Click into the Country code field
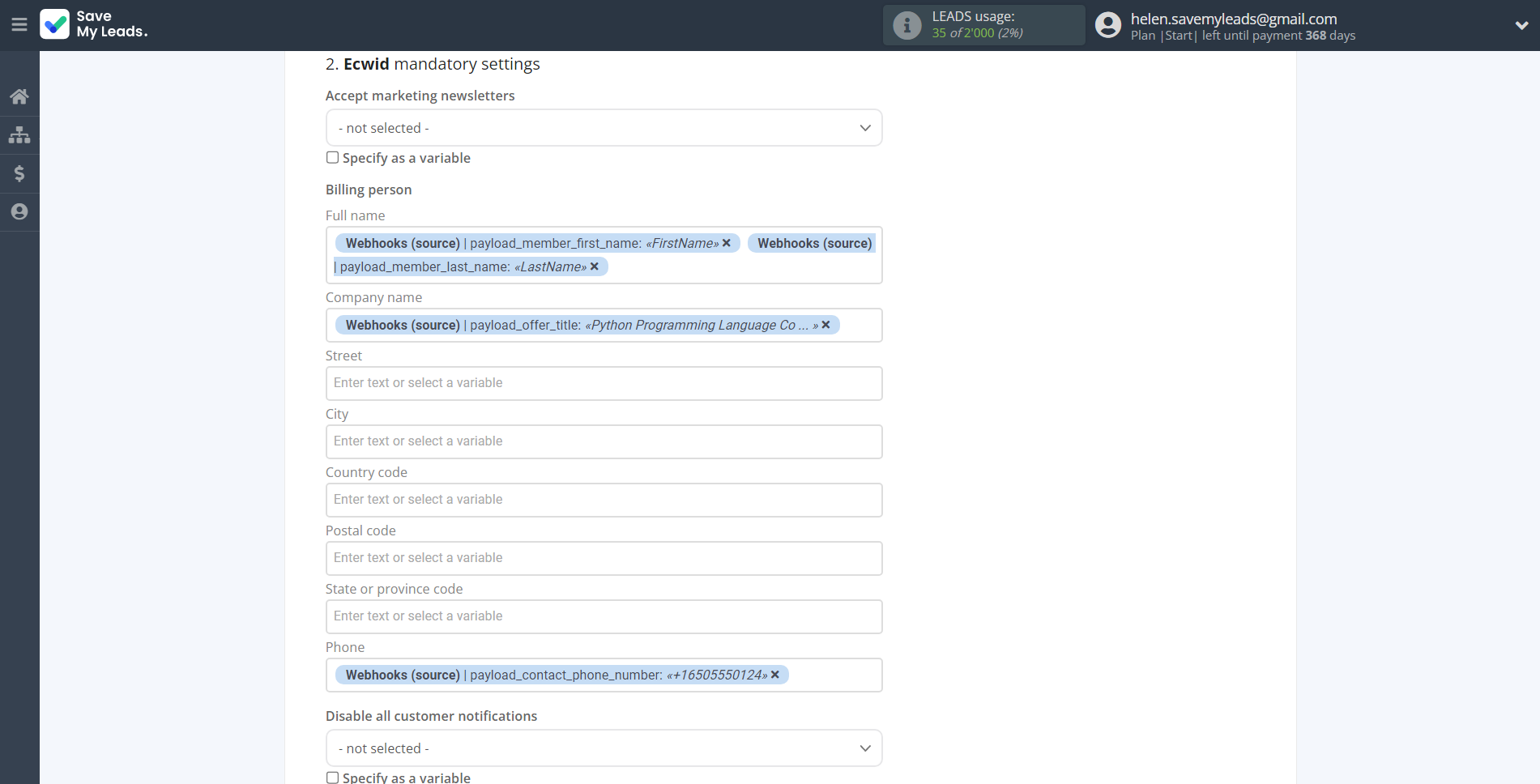This screenshot has height=784, width=1540. click(x=604, y=500)
